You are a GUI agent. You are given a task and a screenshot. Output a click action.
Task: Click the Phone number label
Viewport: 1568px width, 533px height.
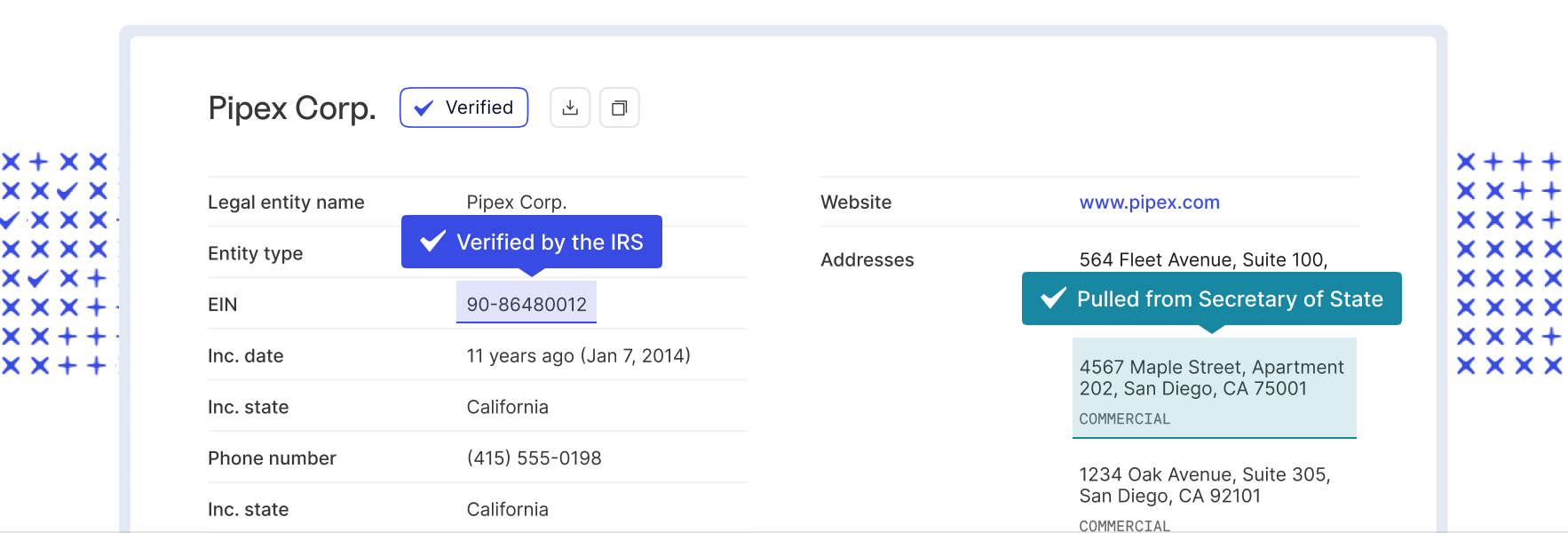click(272, 458)
